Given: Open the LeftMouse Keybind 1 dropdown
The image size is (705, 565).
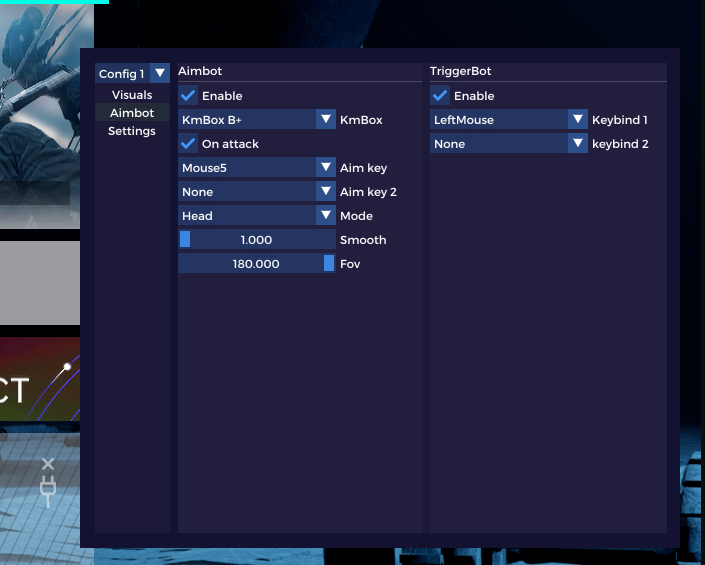Looking at the screenshot, I should pos(509,120).
